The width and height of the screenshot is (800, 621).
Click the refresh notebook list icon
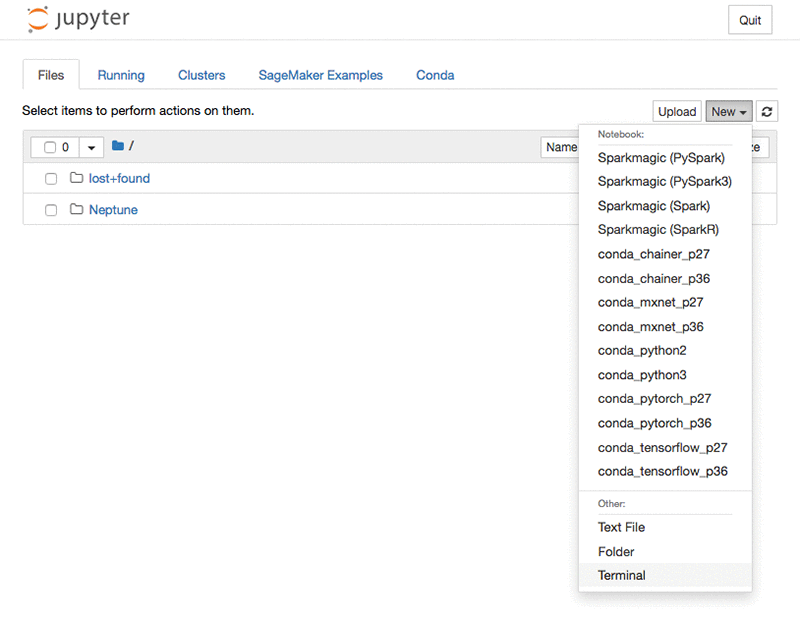pyautogui.click(x=767, y=111)
